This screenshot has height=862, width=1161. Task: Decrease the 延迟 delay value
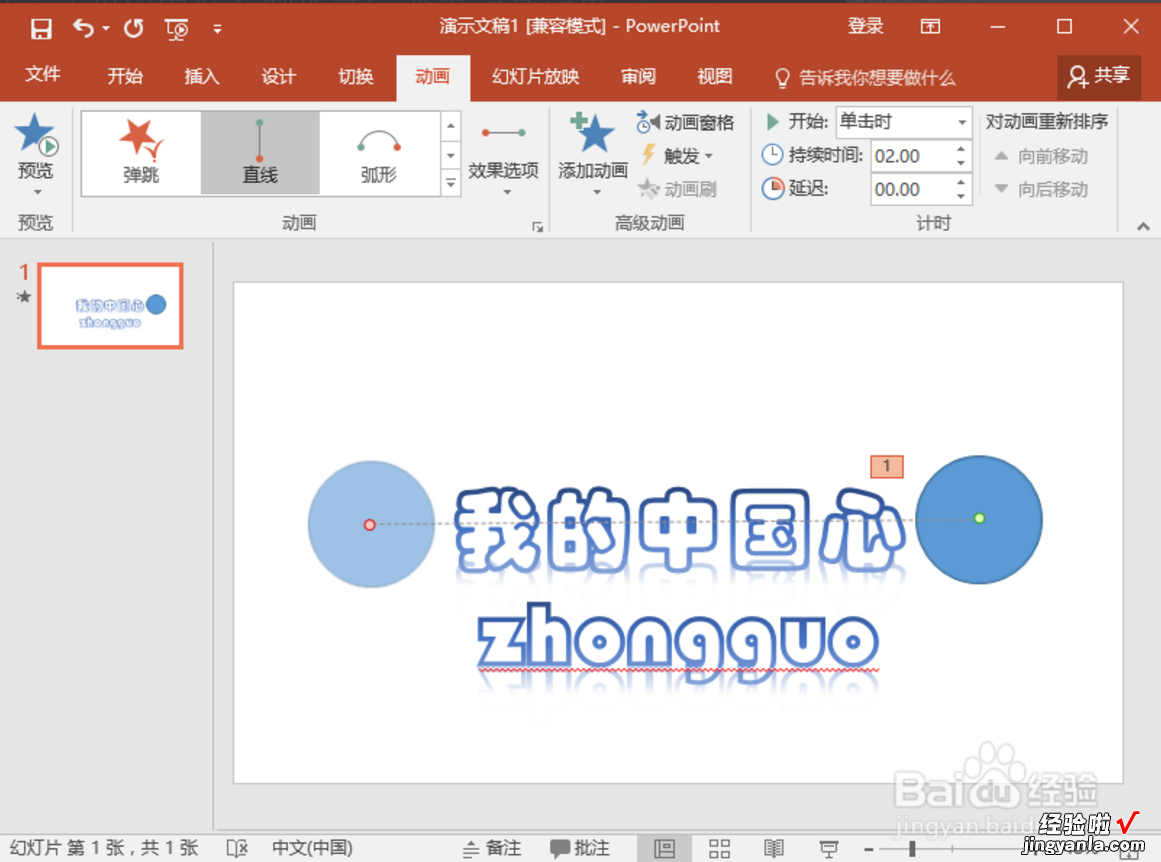click(x=960, y=196)
